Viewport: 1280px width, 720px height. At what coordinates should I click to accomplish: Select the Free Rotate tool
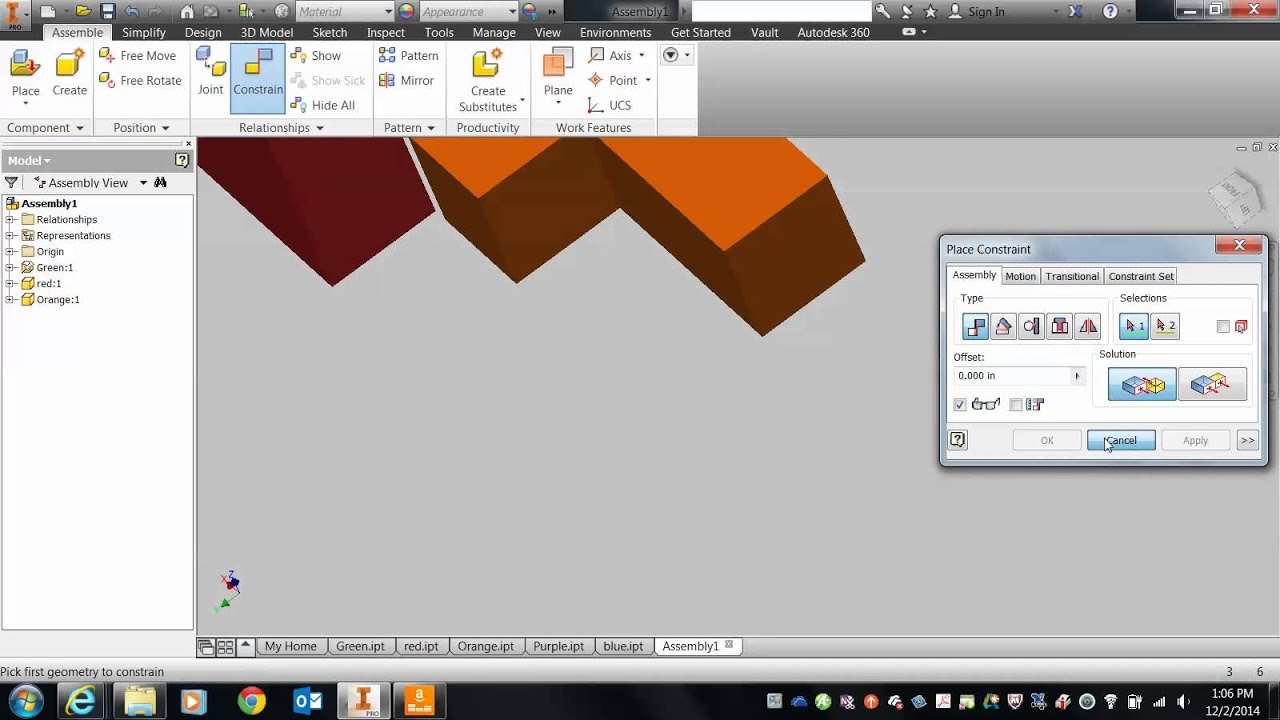(x=141, y=81)
